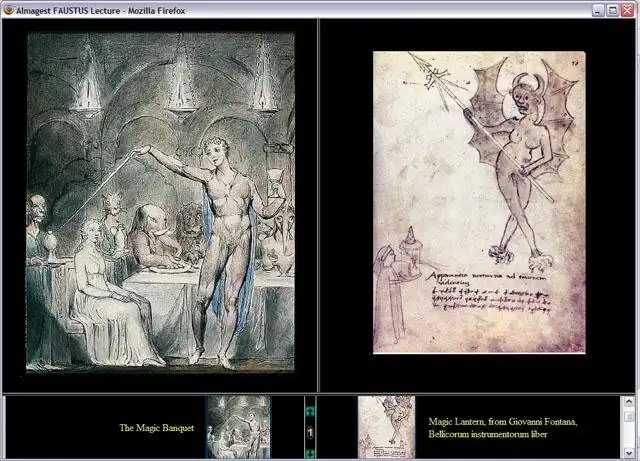Click the slide number 1 indicator

tap(310, 432)
